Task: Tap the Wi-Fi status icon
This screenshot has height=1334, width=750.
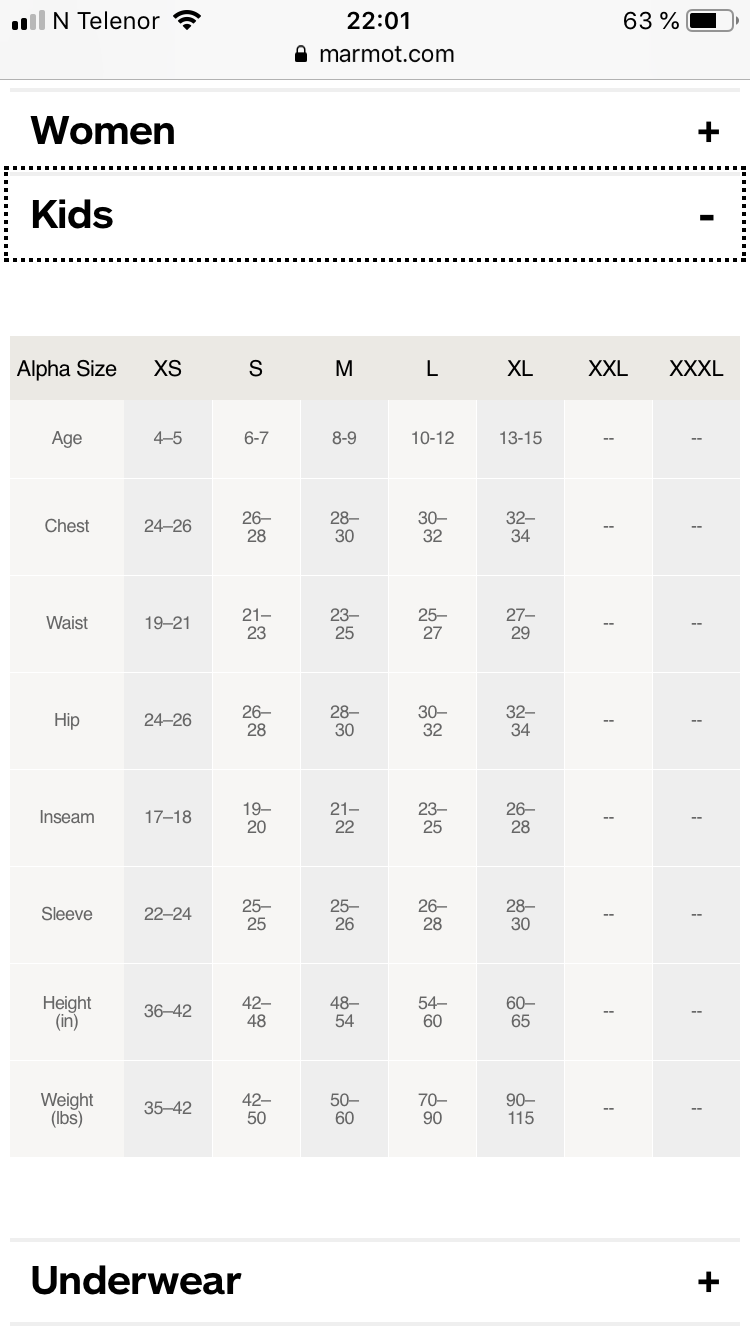Action: tap(186, 21)
